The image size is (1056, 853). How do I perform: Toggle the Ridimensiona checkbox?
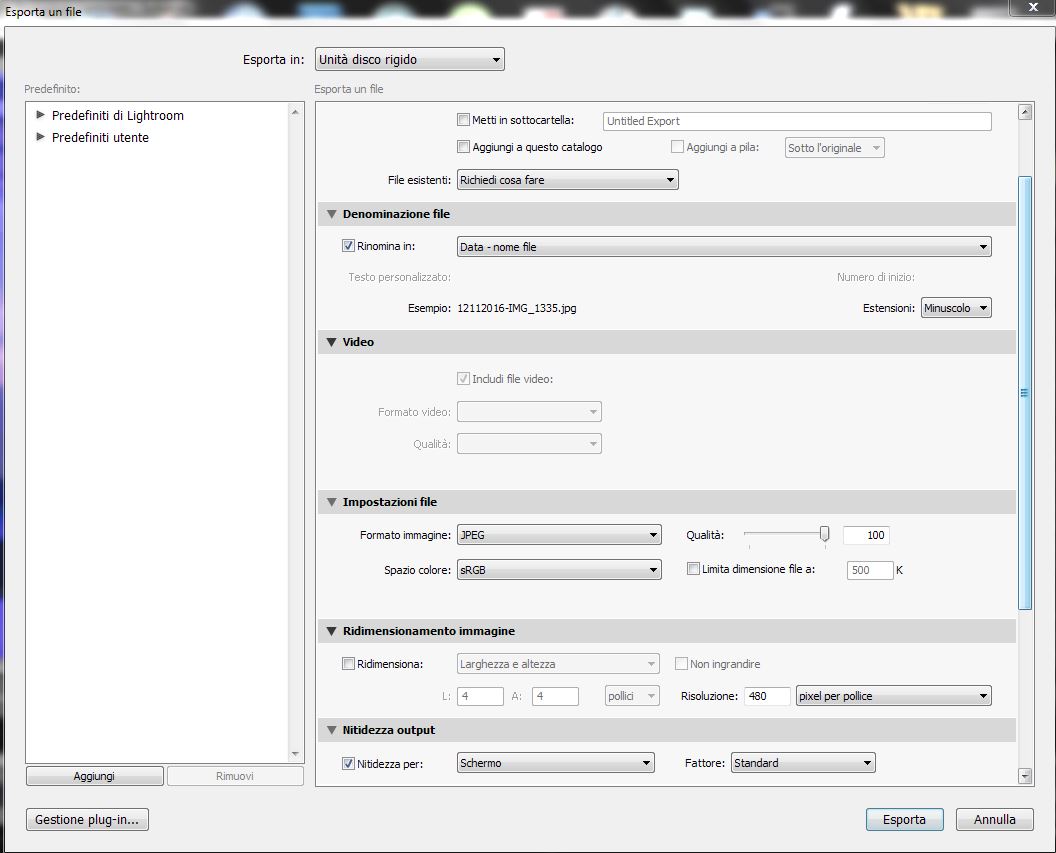tap(349, 663)
